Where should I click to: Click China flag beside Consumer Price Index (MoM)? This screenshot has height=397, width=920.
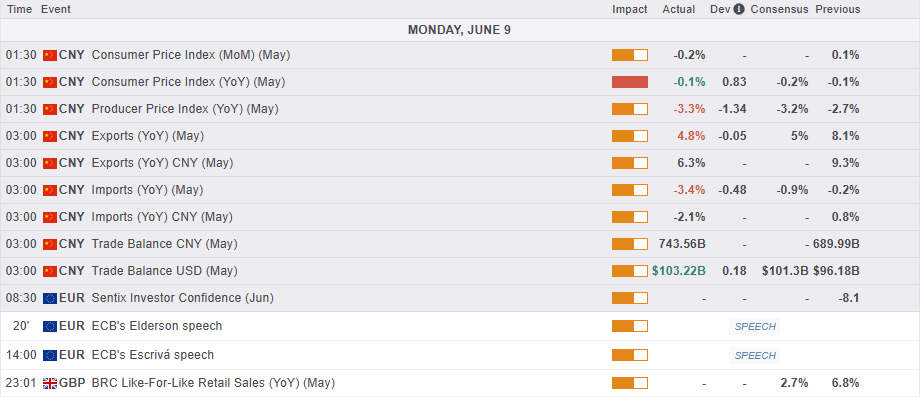pos(50,55)
